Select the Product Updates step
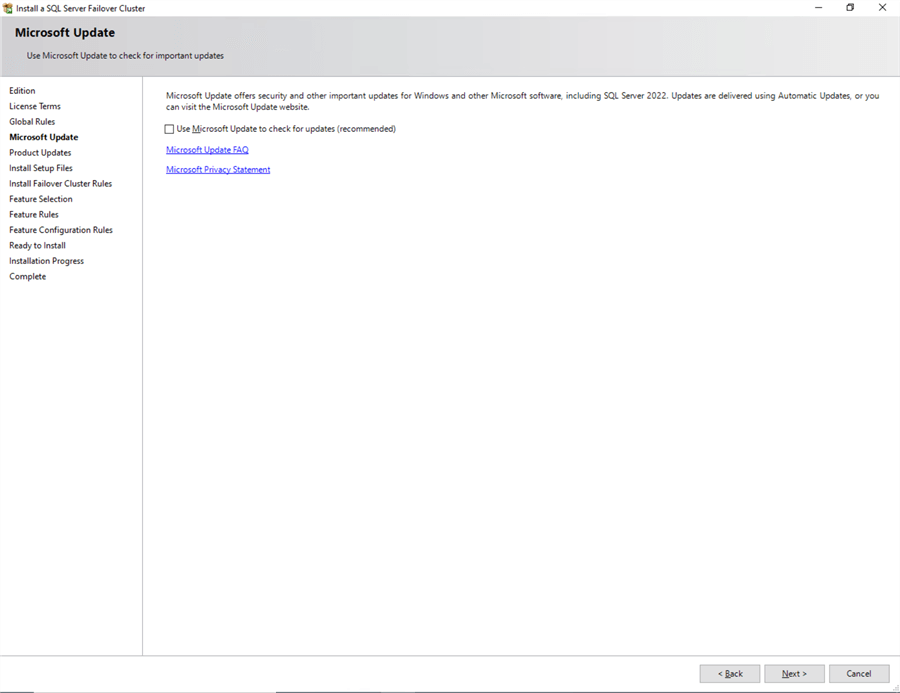Viewport: 900px width, 693px height. 40,153
